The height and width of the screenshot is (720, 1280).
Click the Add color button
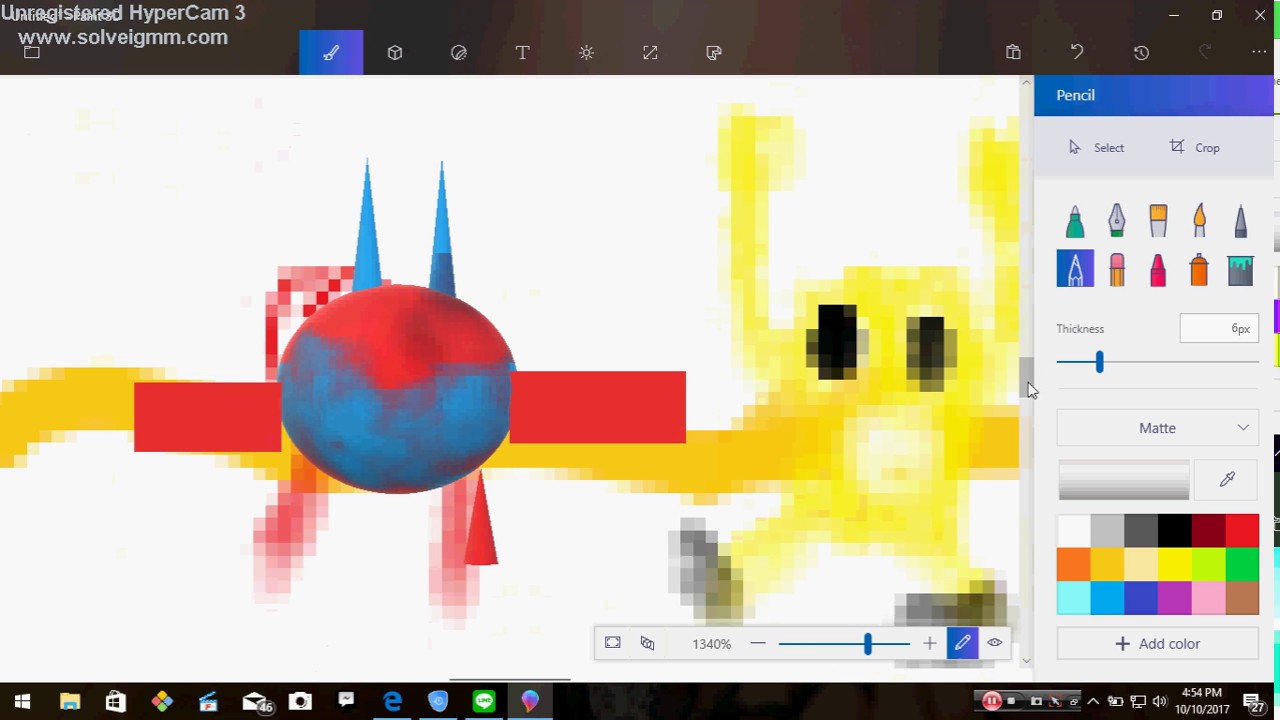[x=1157, y=644]
